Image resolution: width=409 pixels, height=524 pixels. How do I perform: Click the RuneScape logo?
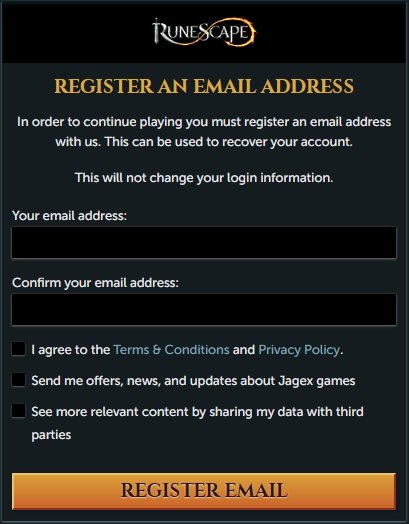[x=204, y=32]
